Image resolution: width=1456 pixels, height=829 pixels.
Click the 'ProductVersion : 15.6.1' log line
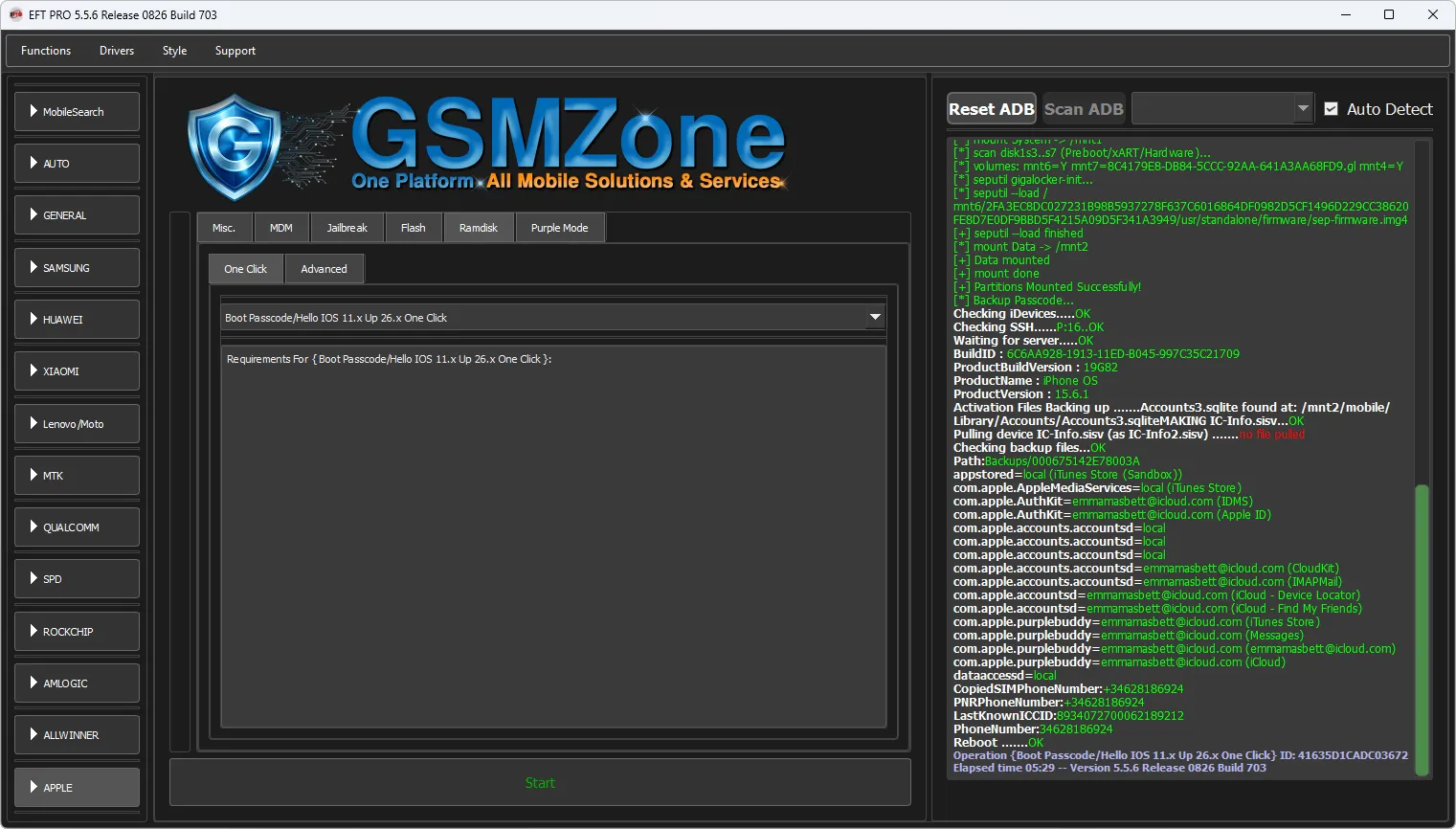coord(1021,394)
